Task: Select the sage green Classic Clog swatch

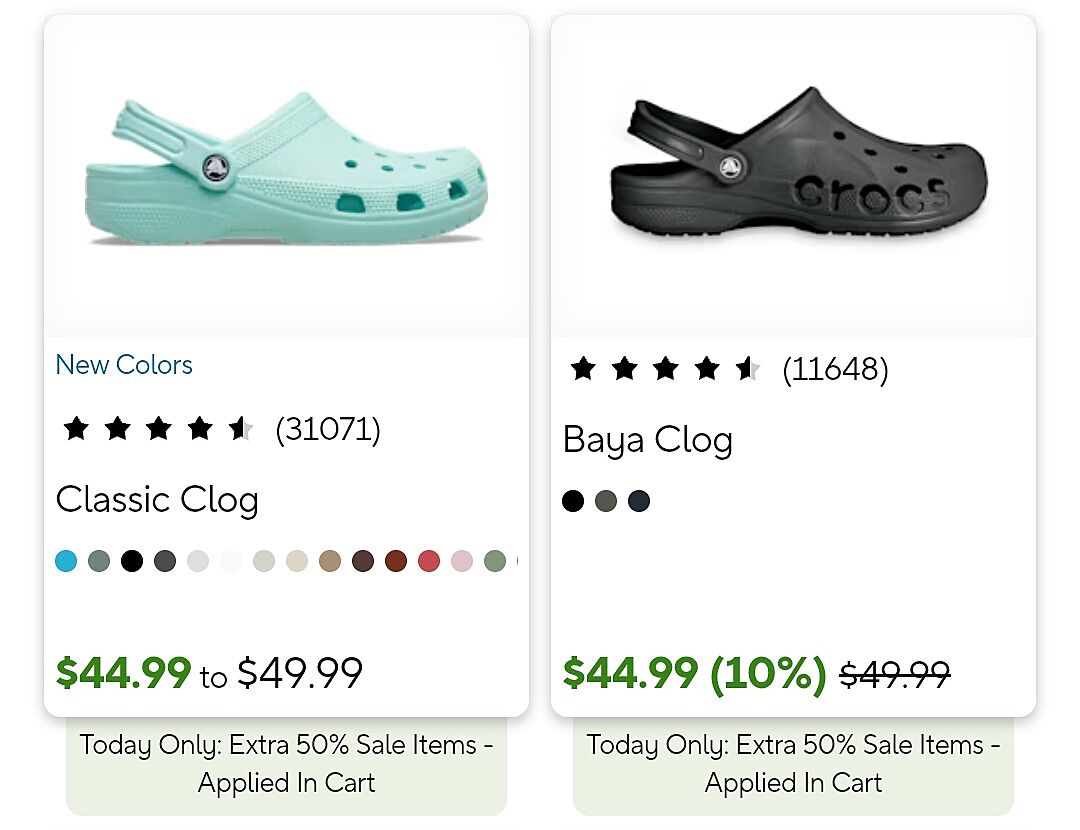Action: pos(495,561)
